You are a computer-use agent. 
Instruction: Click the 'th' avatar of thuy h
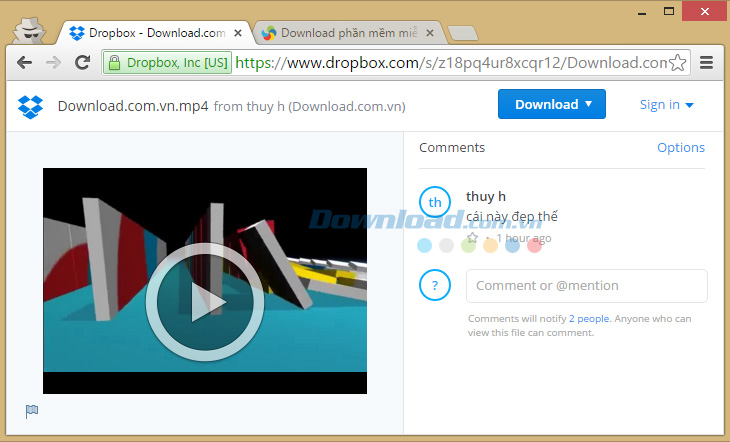click(x=435, y=202)
